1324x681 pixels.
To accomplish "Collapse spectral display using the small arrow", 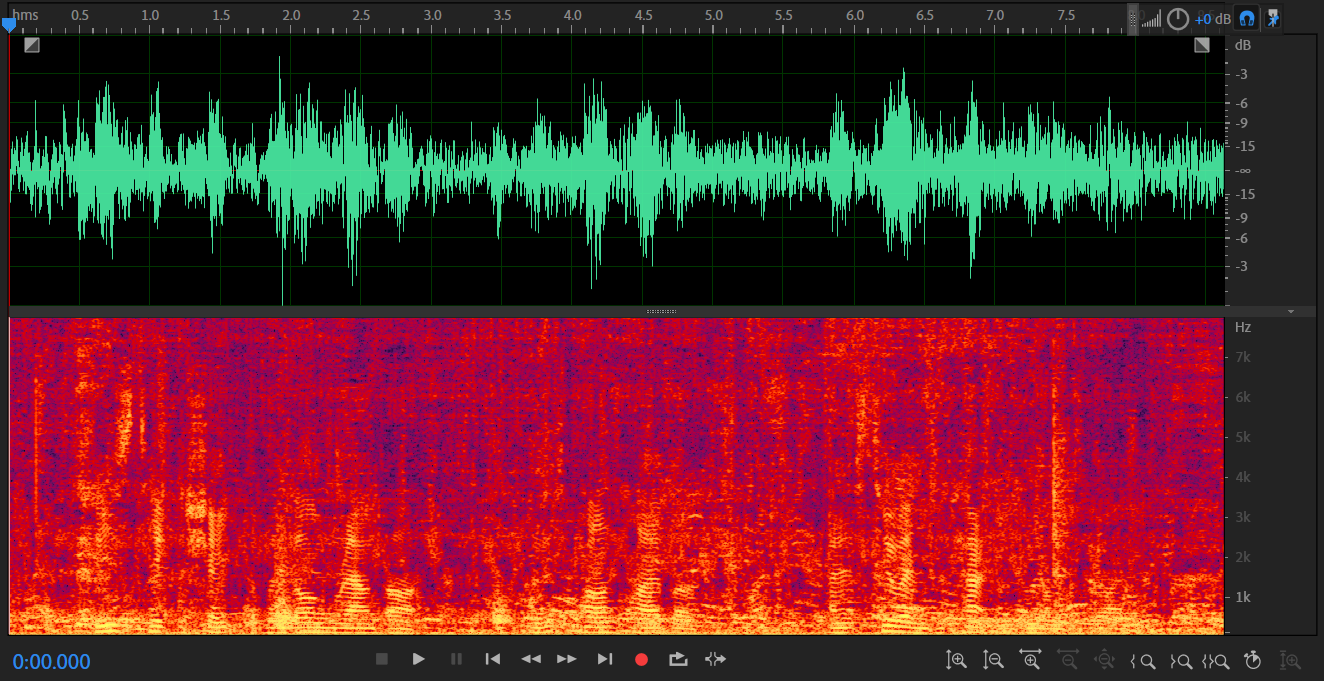I will click(1291, 312).
